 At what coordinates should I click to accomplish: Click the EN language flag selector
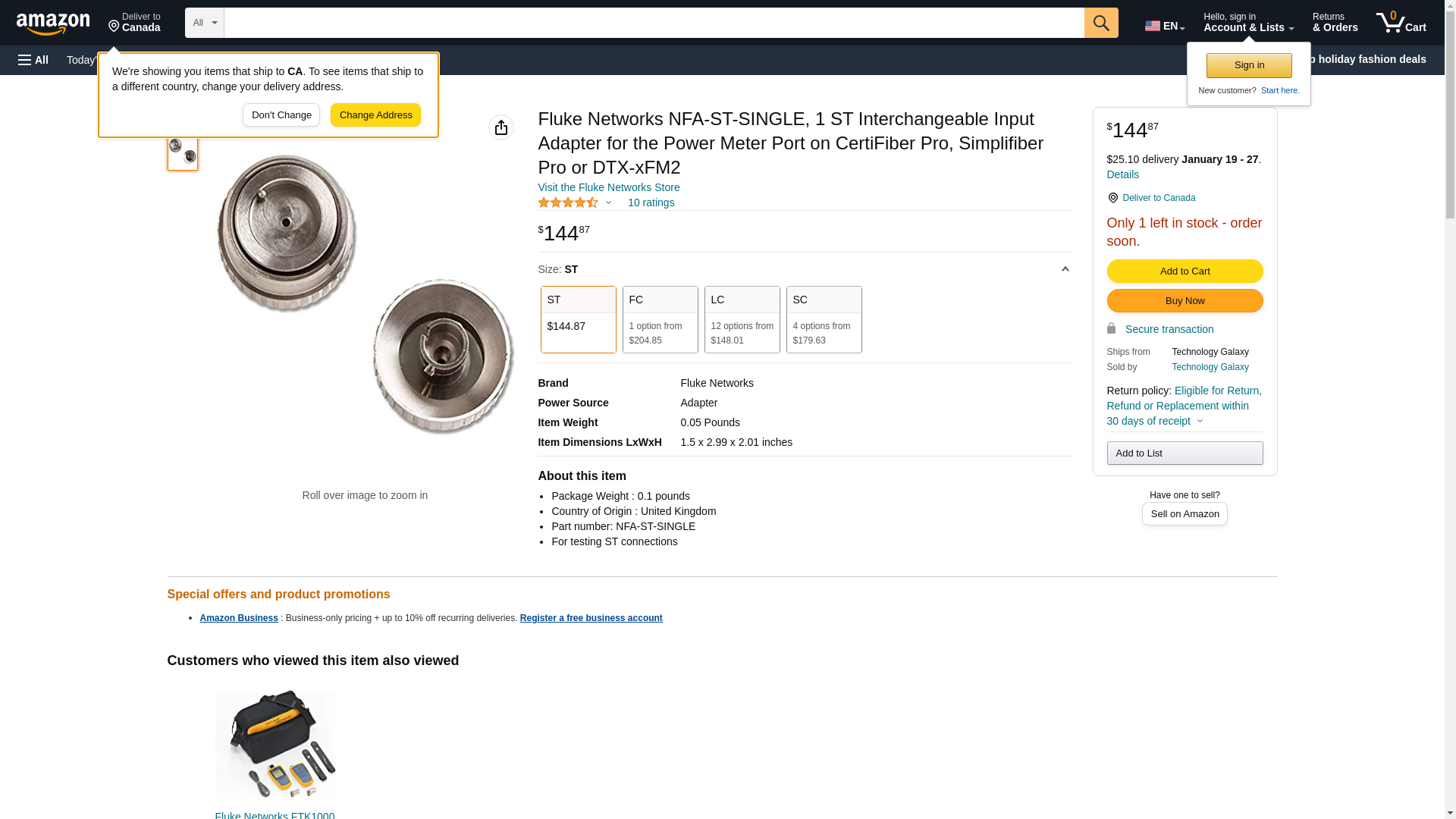[1164, 26]
